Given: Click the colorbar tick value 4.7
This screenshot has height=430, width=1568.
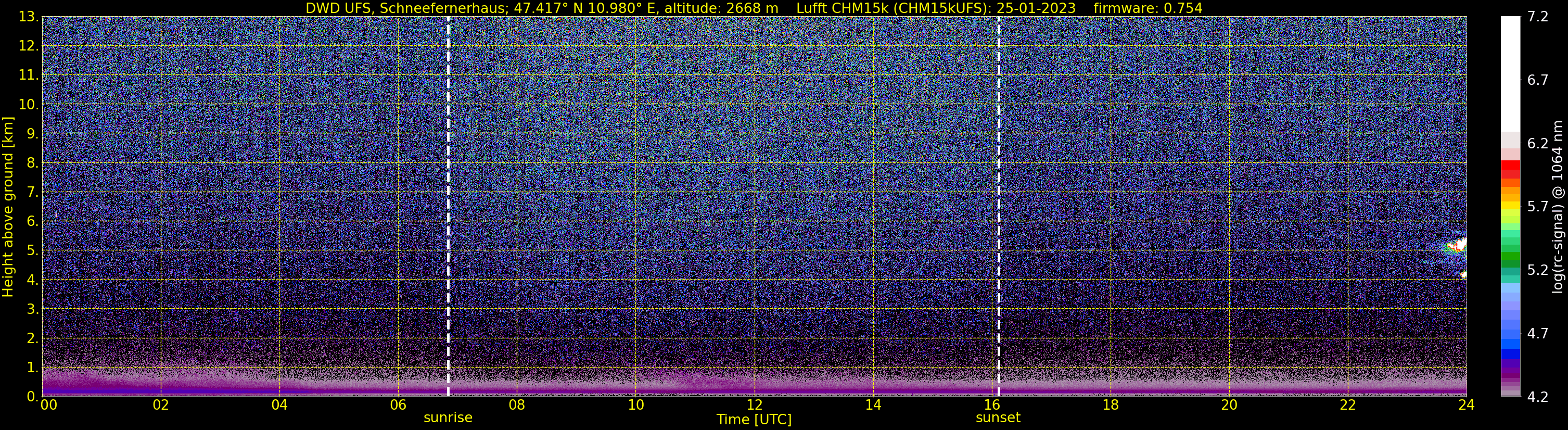Looking at the screenshot, I should click(x=1538, y=333).
